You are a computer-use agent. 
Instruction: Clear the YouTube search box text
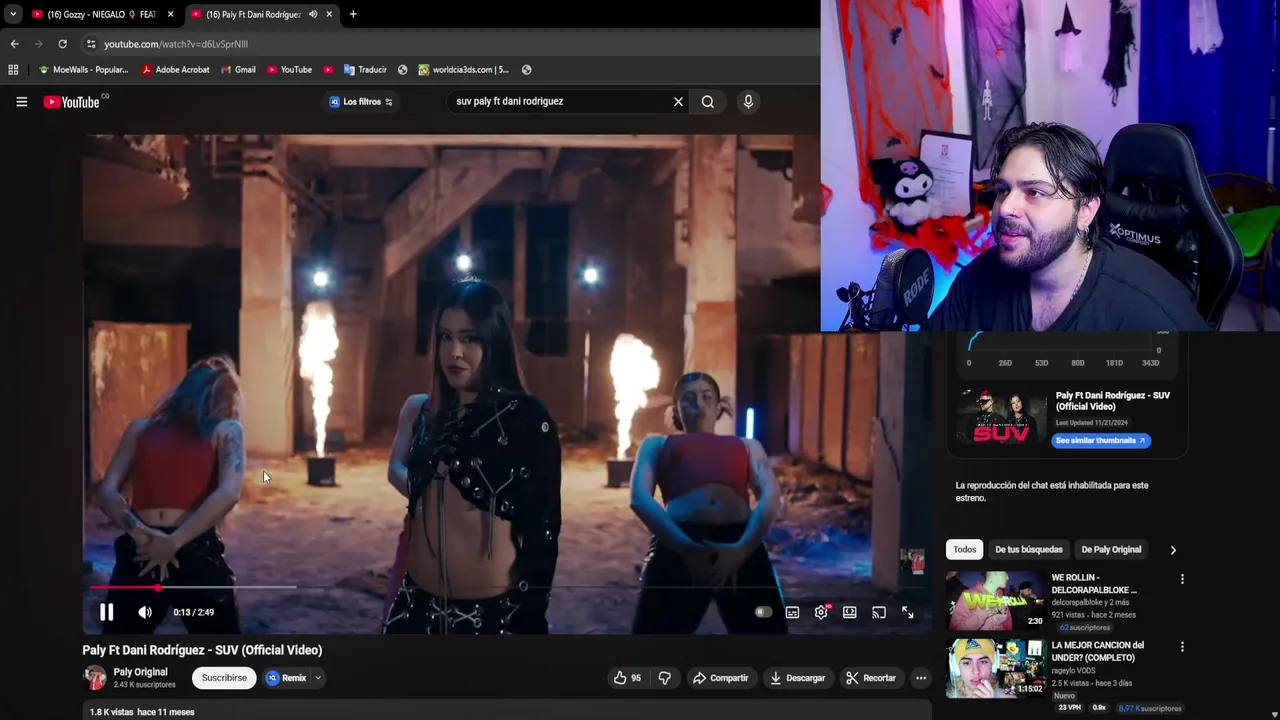(678, 101)
